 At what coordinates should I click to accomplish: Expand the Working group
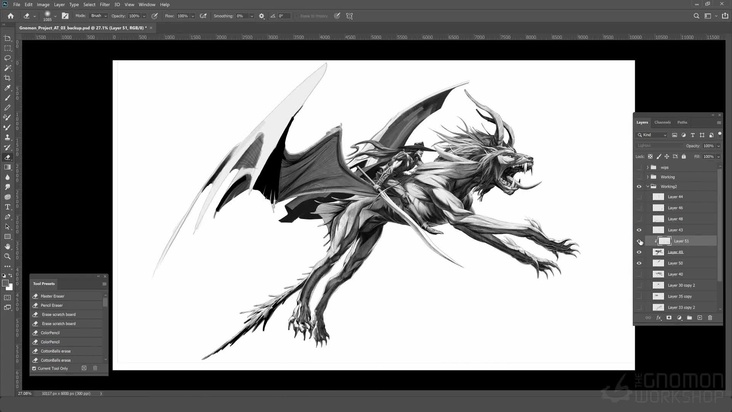tap(648, 177)
